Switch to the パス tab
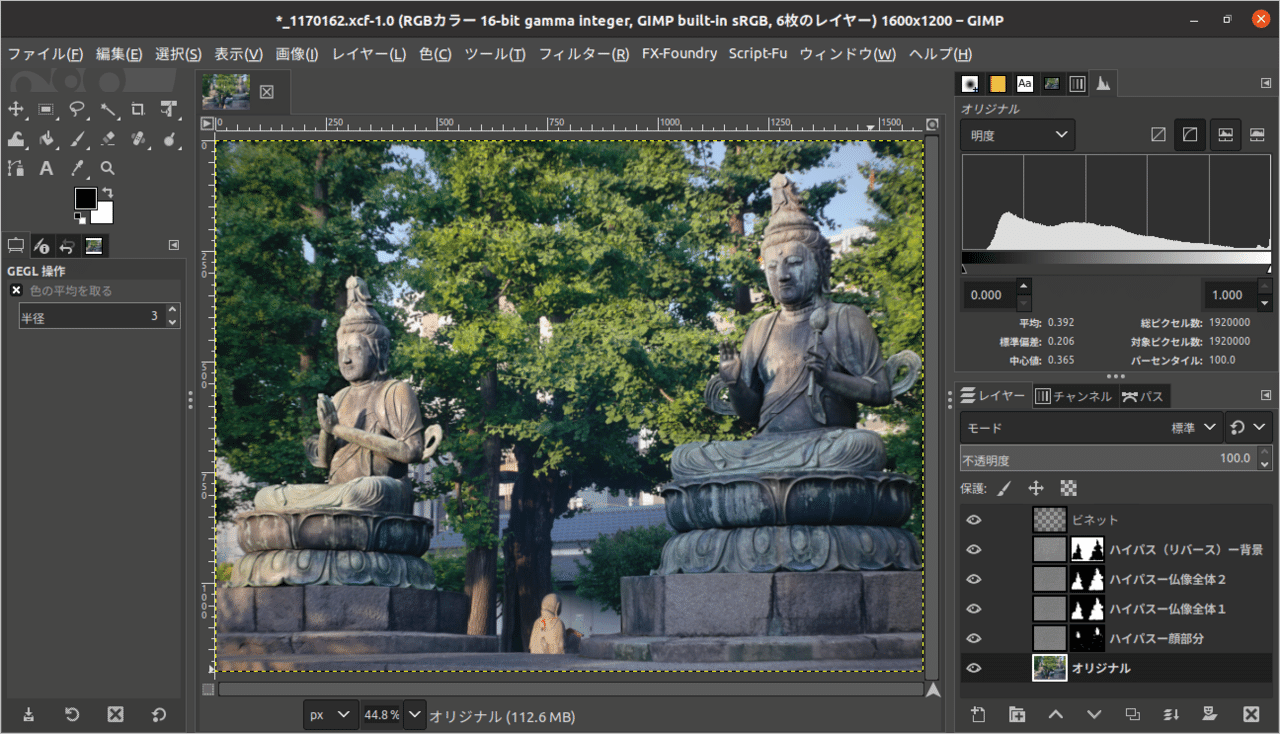 click(1143, 396)
